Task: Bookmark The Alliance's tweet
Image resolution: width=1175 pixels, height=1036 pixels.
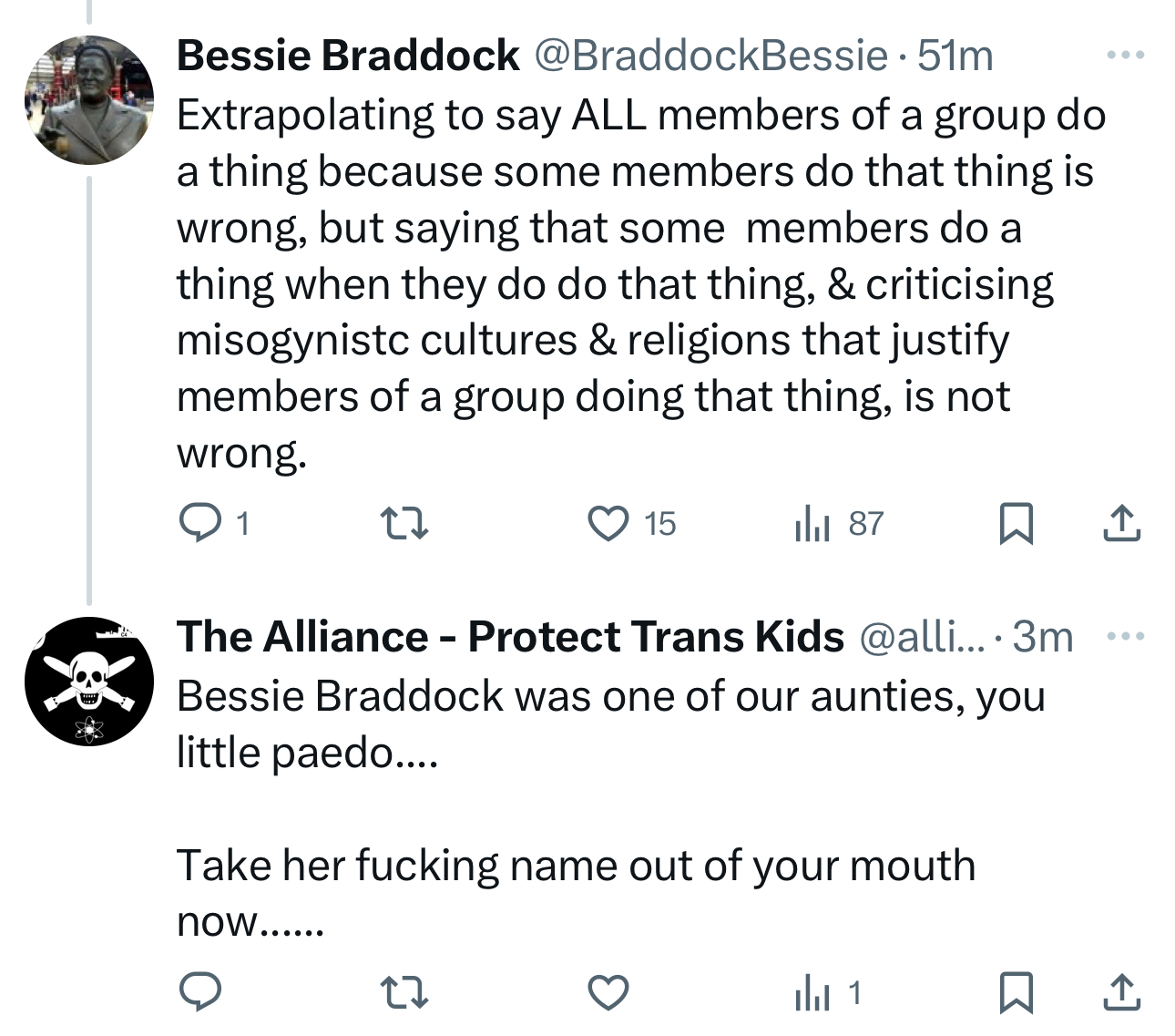Action: tap(1016, 992)
